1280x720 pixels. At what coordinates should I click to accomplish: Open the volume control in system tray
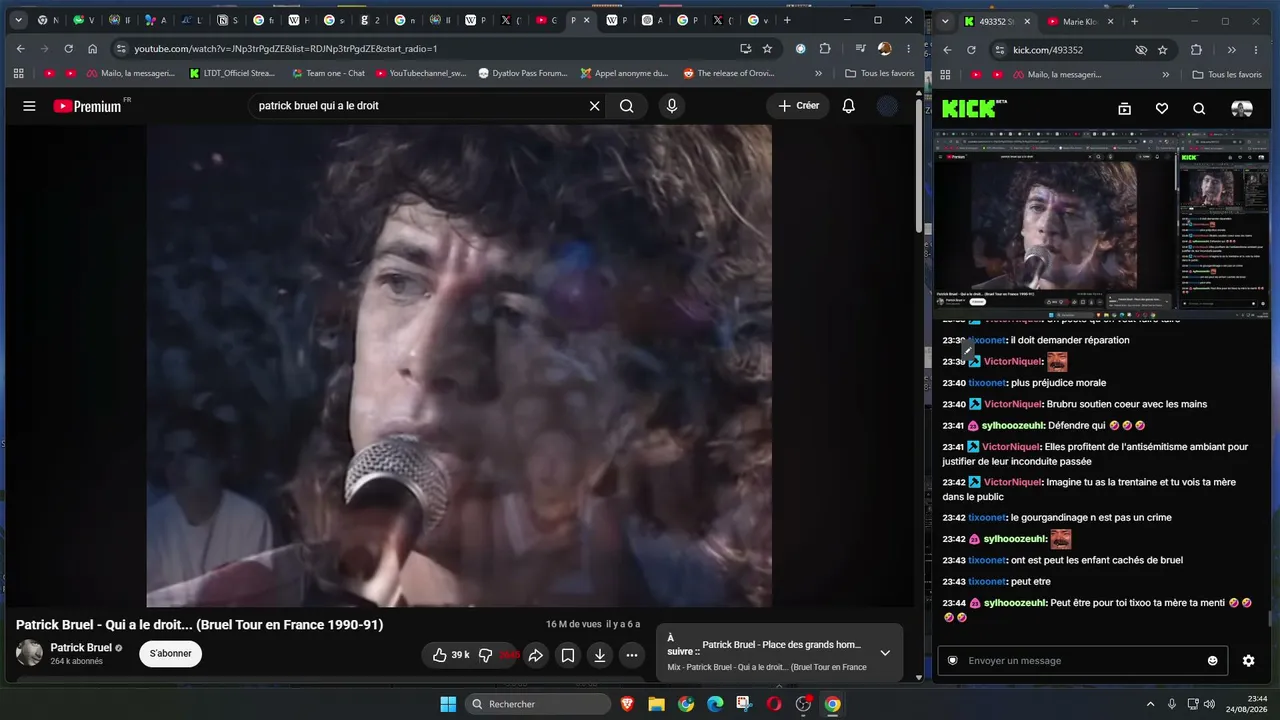click(x=1209, y=704)
